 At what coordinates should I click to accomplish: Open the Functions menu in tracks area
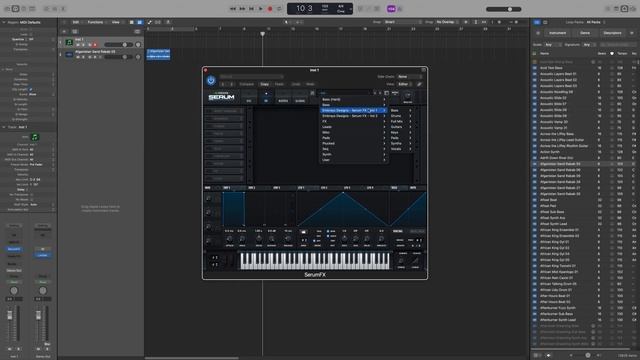point(96,22)
